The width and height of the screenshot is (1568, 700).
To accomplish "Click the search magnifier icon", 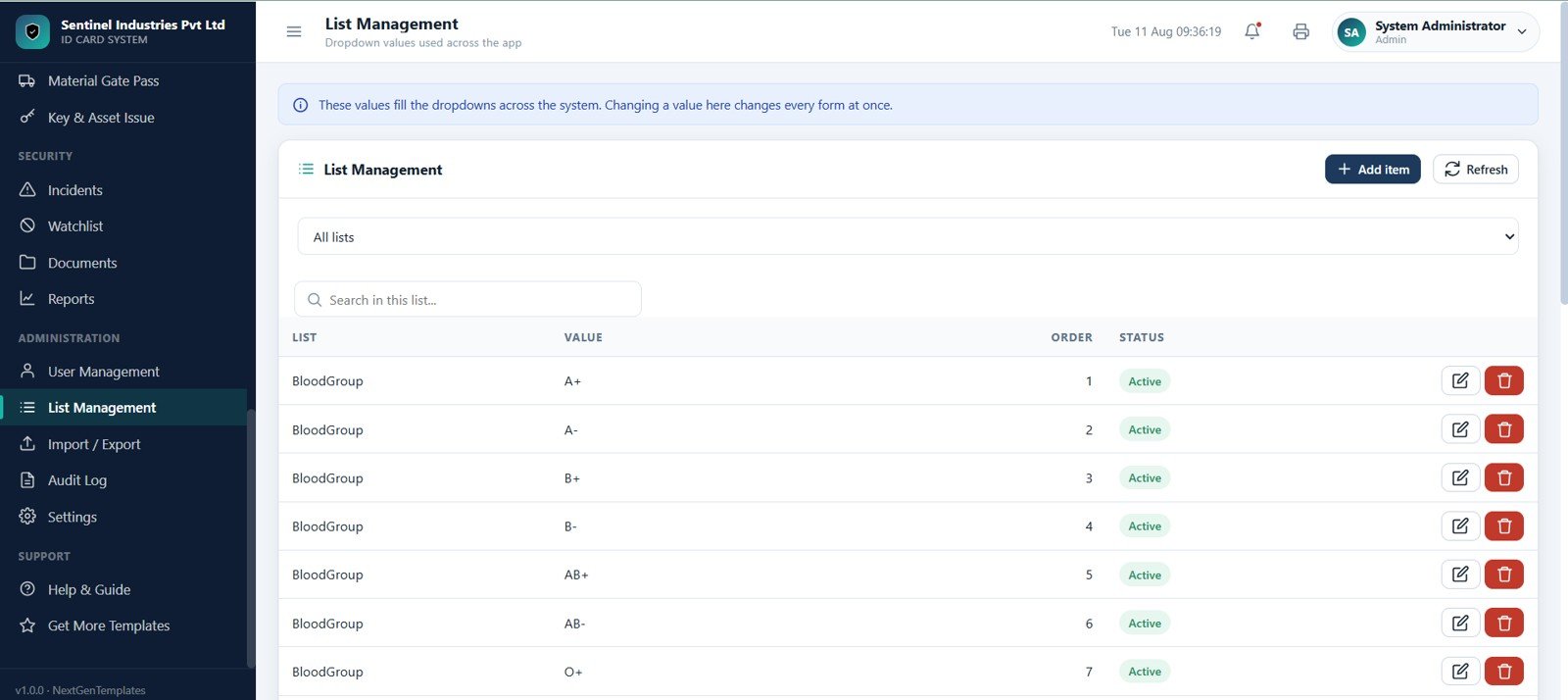I will pyautogui.click(x=315, y=300).
